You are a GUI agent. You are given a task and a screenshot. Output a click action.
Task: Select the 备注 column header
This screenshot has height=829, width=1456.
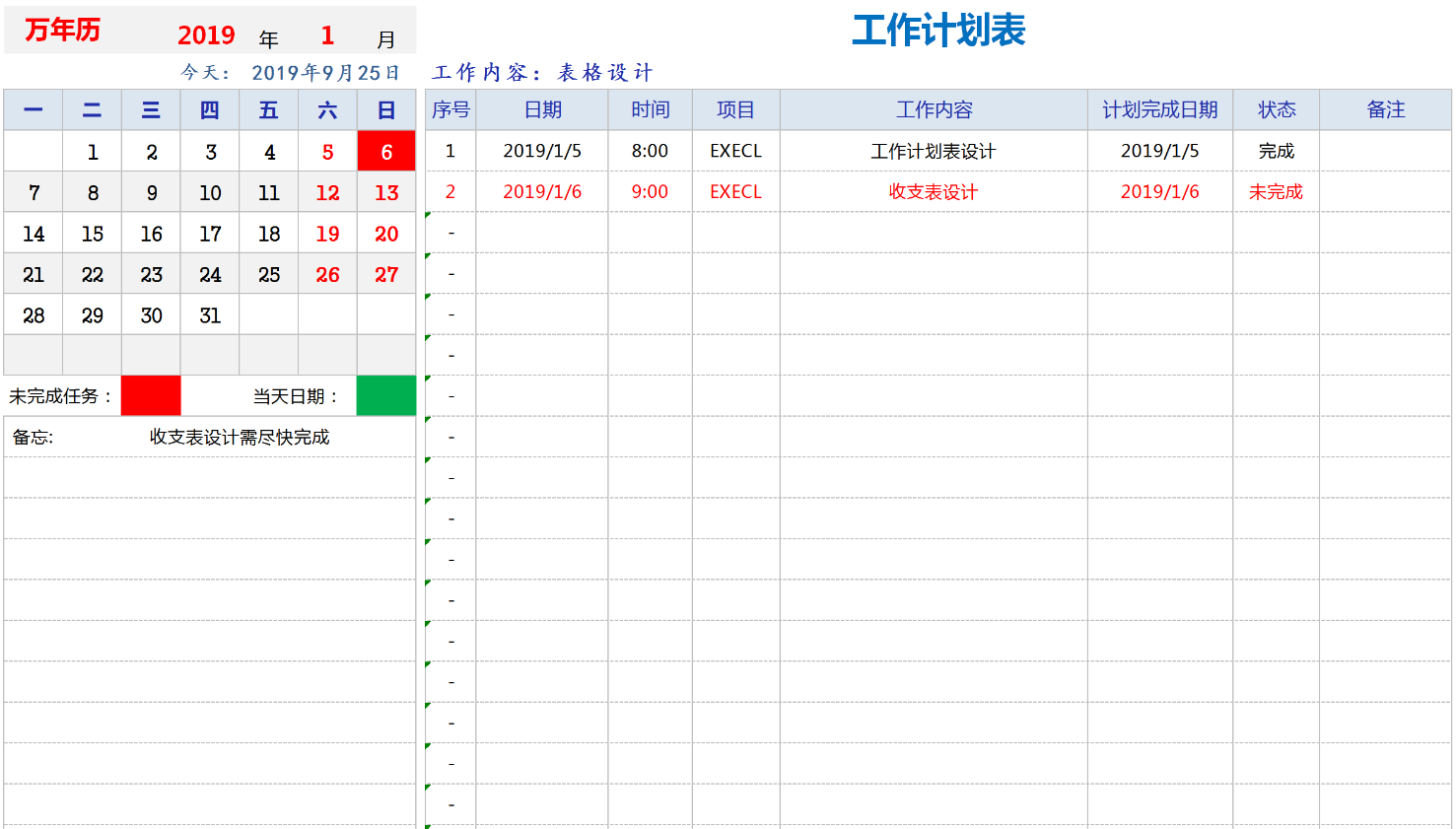pyautogui.click(x=1385, y=109)
